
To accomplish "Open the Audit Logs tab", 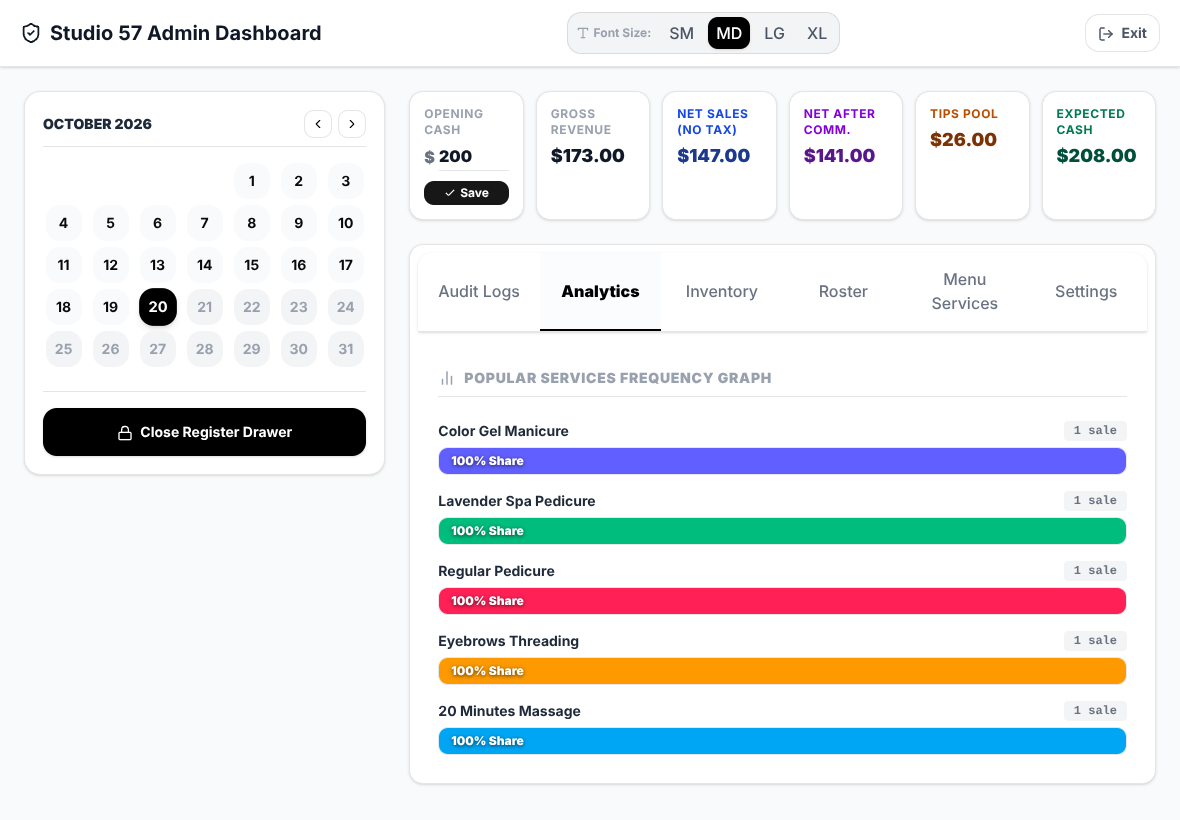I will click(x=479, y=291).
